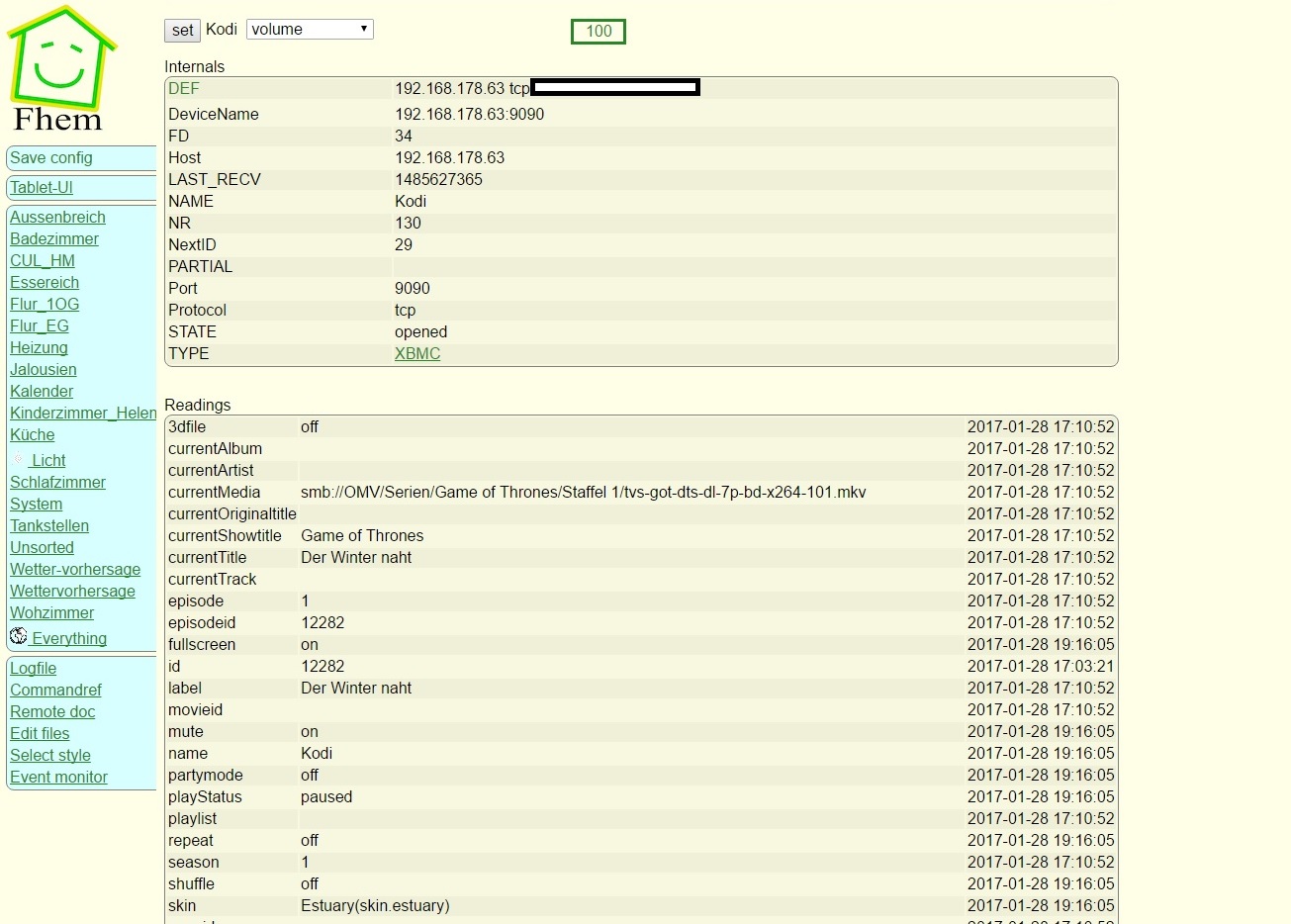Viewport: 1291px width, 924px height.
Task: Open the Commandref link
Action: coord(55,691)
